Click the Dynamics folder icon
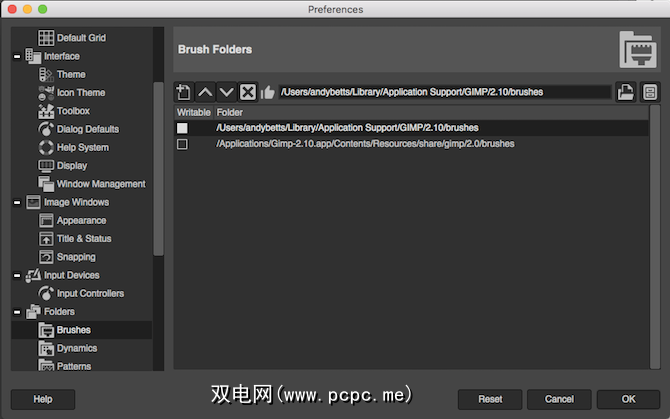Image resolution: width=670 pixels, height=419 pixels. [x=46, y=349]
